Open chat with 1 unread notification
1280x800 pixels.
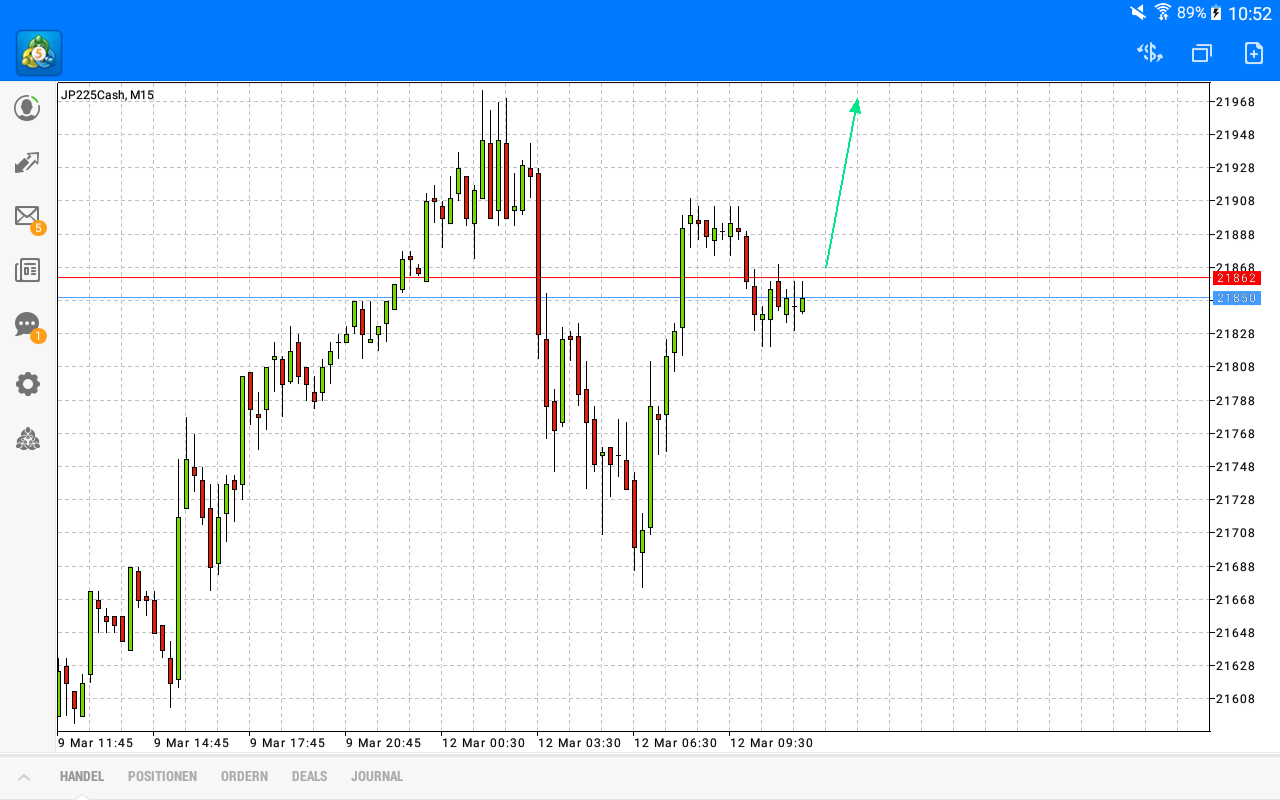click(27, 325)
